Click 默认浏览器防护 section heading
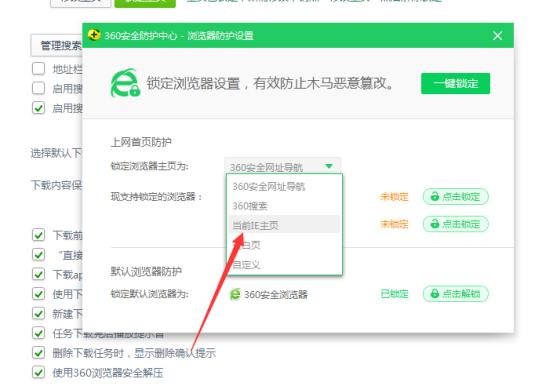Image resolution: width=554 pixels, height=387 pixels. (x=146, y=271)
